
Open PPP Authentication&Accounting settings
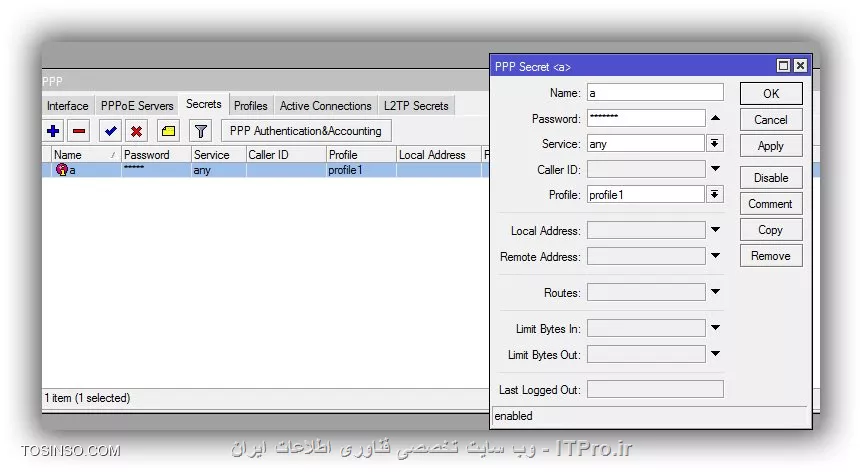coord(306,131)
